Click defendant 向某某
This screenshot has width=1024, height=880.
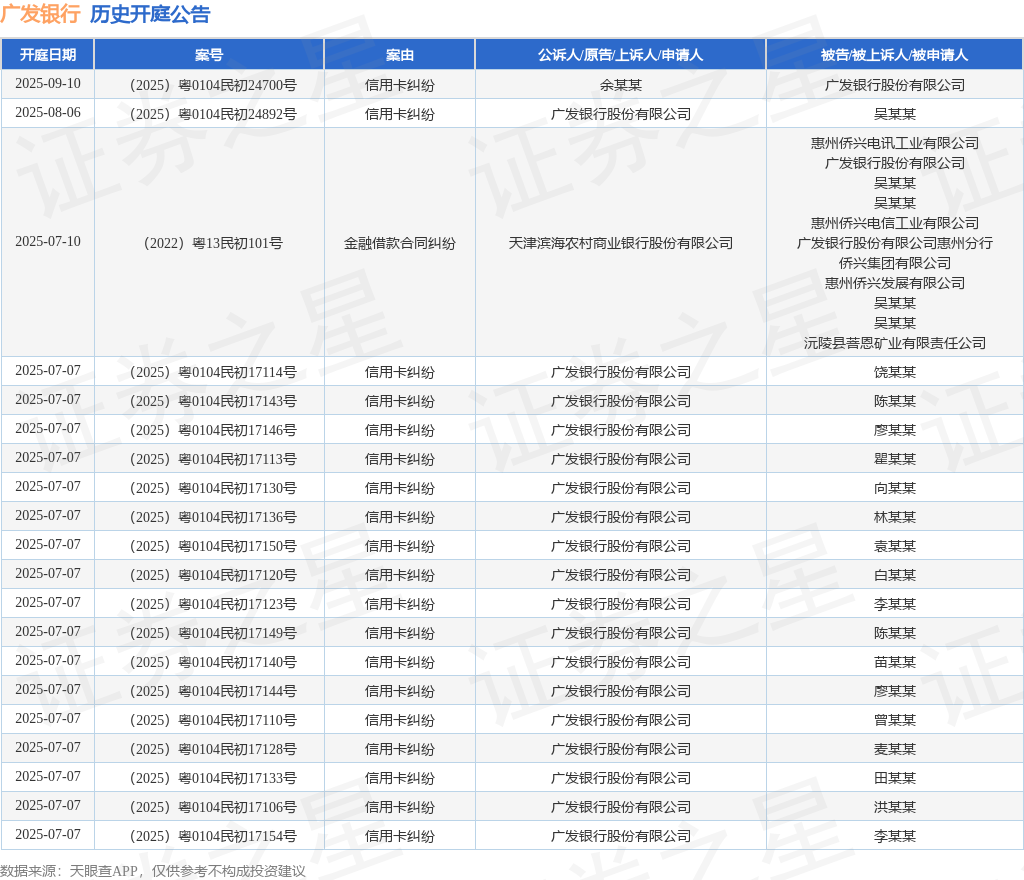click(x=895, y=488)
